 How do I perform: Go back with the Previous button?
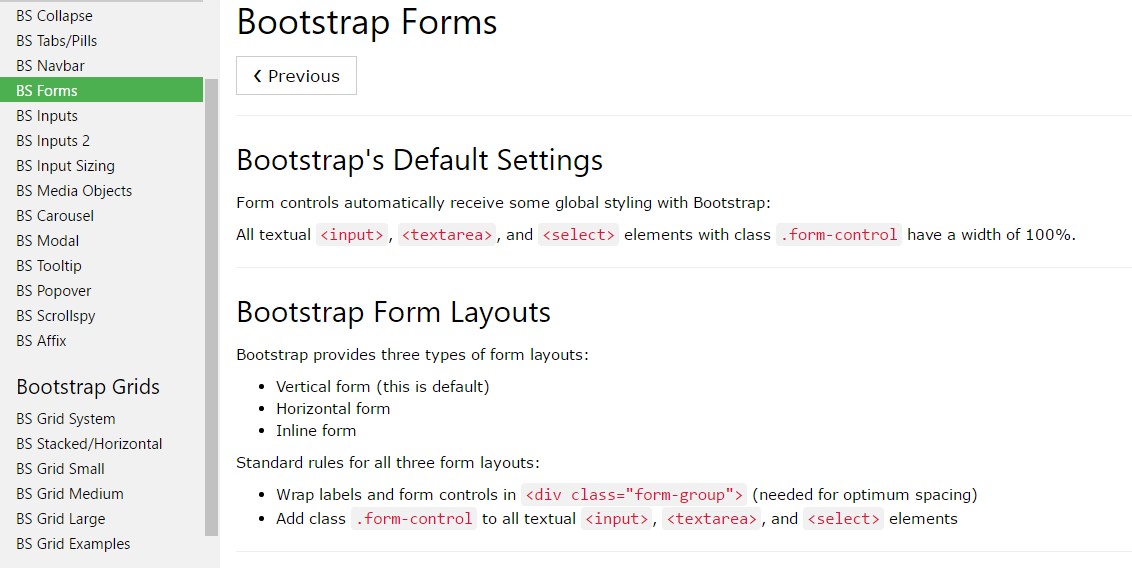tap(296, 76)
